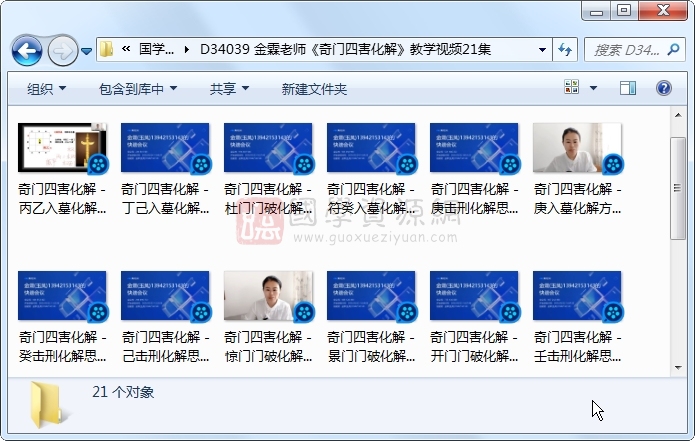Click the window minimize button
The height and width of the screenshot is (441, 695).
tap(596, 11)
